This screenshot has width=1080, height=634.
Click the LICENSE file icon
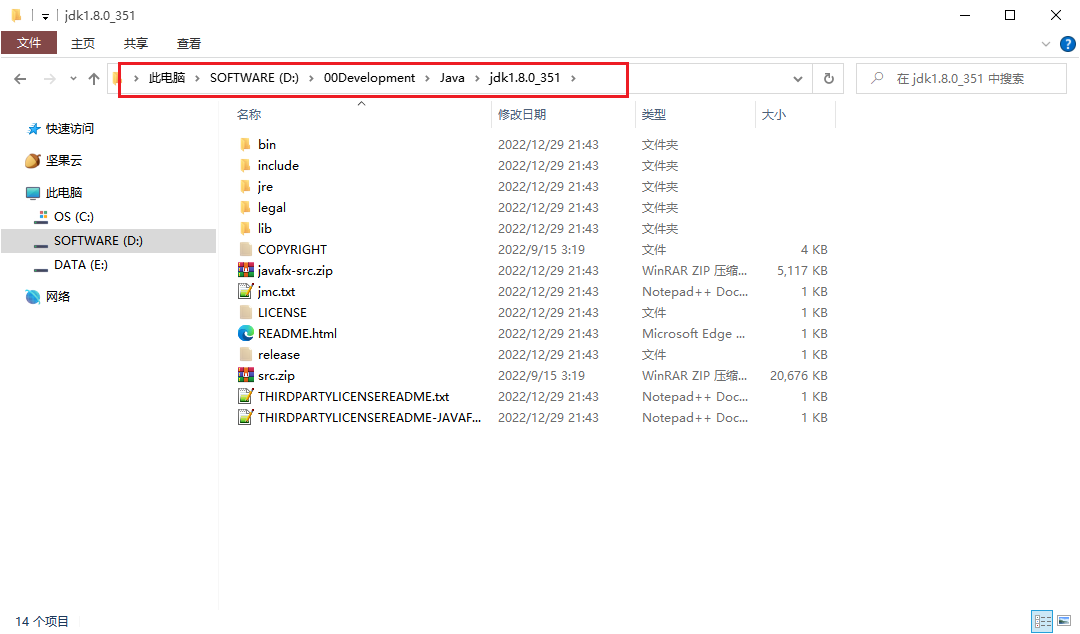[245, 312]
